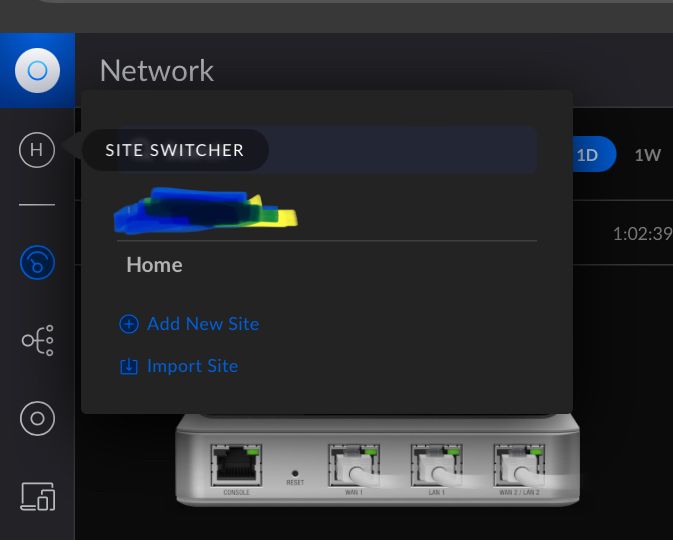The height and width of the screenshot is (540, 673).
Task: Click the CONSOLE port on the gateway image
Action: click(x=236, y=465)
